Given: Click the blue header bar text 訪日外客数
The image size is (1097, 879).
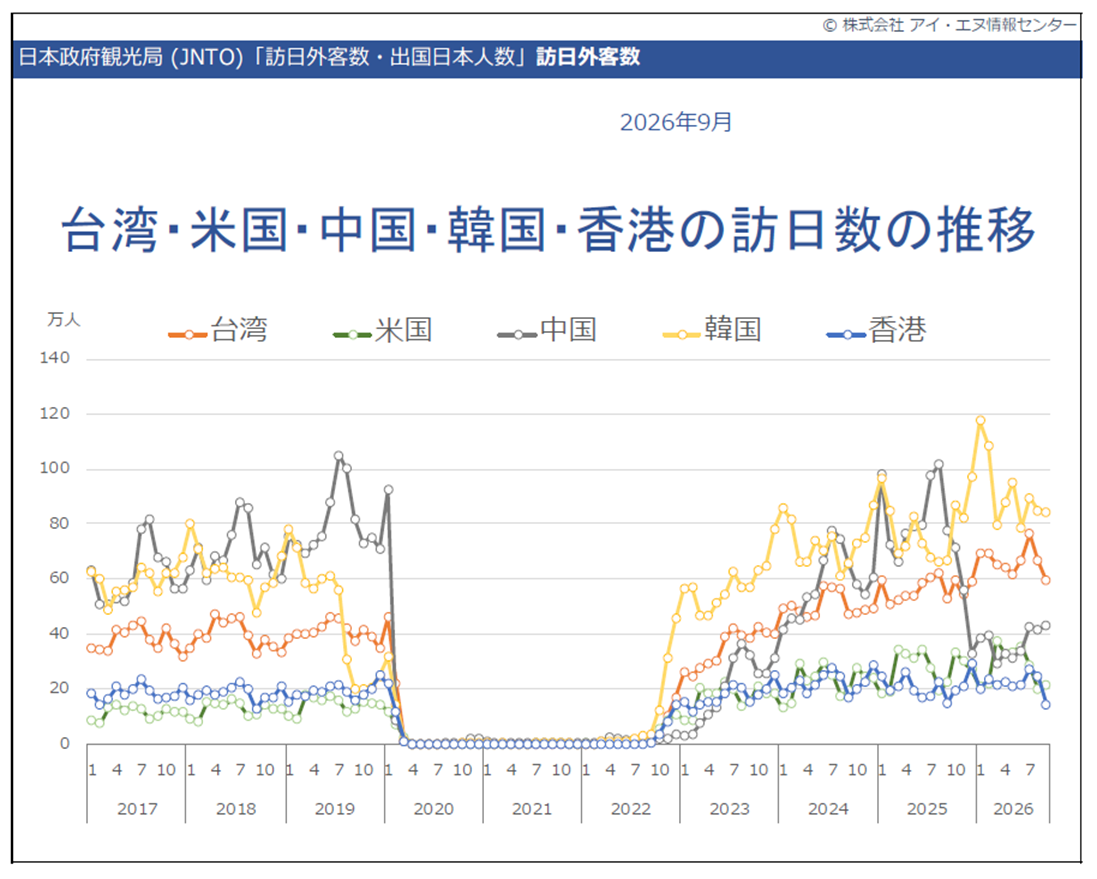Looking at the screenshot, I should pyautogui.click(x=588, y=57).
